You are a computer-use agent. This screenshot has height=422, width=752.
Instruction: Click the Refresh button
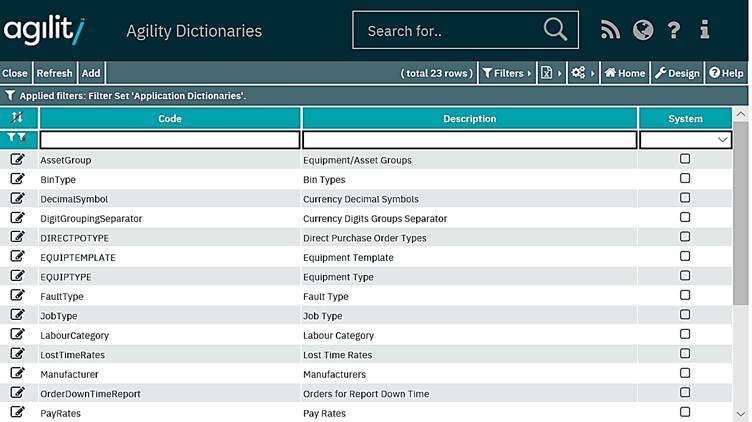pyautogui.click(x=55, y=73)
